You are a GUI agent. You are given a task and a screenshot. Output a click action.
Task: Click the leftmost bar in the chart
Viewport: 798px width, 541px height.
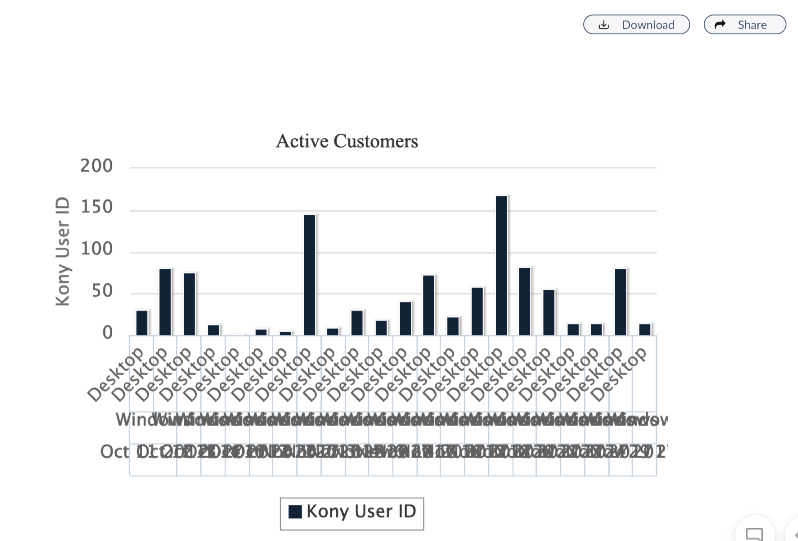tap(141, 322)
